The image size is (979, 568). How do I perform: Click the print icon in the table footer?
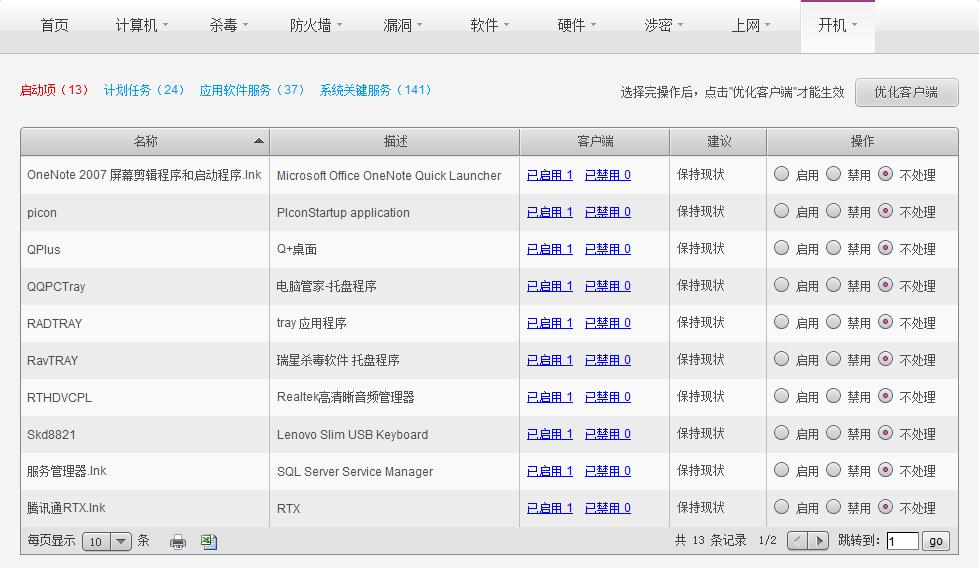pyautogui.click(x=177, y=541)
